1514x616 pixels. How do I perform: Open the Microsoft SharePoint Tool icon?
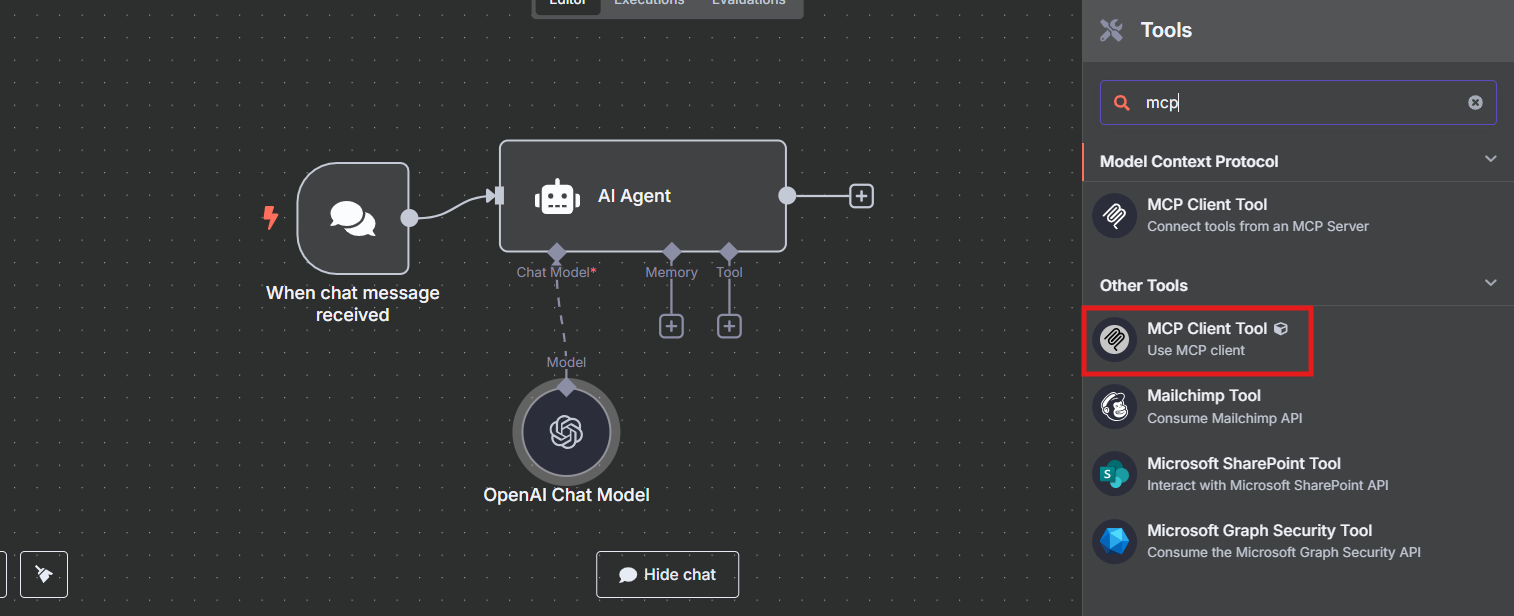pyautogui.click(x=1114, y=474)
